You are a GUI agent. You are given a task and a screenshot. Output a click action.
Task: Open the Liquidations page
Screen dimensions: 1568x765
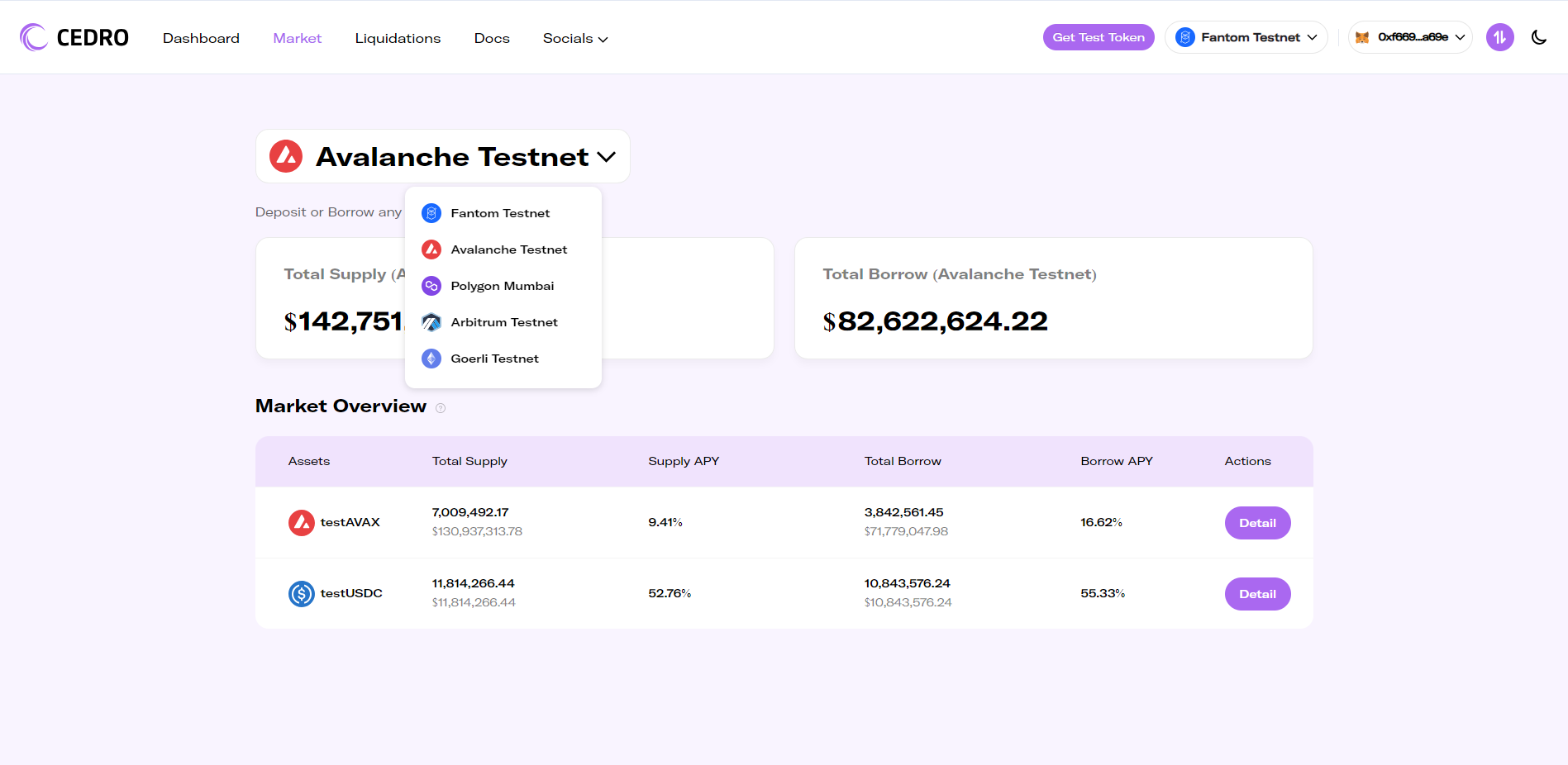pos(398,38)
